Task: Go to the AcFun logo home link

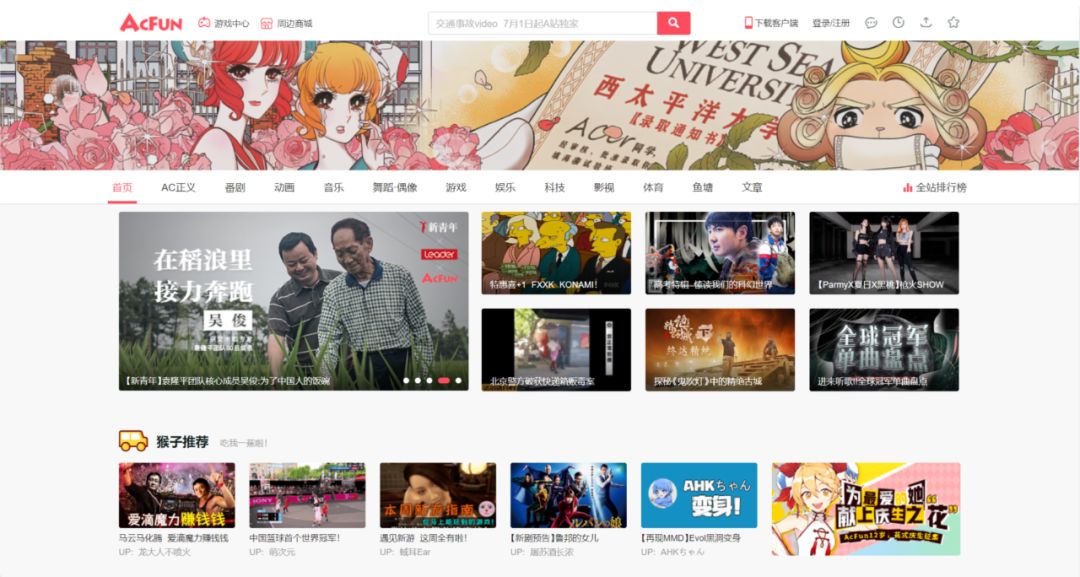Action: 151,23
